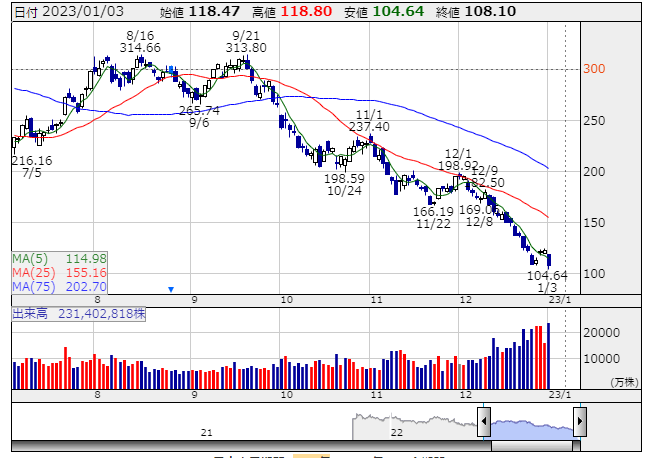Image resolution: width=648 pixels, height=458 pixels.
Task: Click the 9/21 peak label 313.80
Action: click(246, 47)
